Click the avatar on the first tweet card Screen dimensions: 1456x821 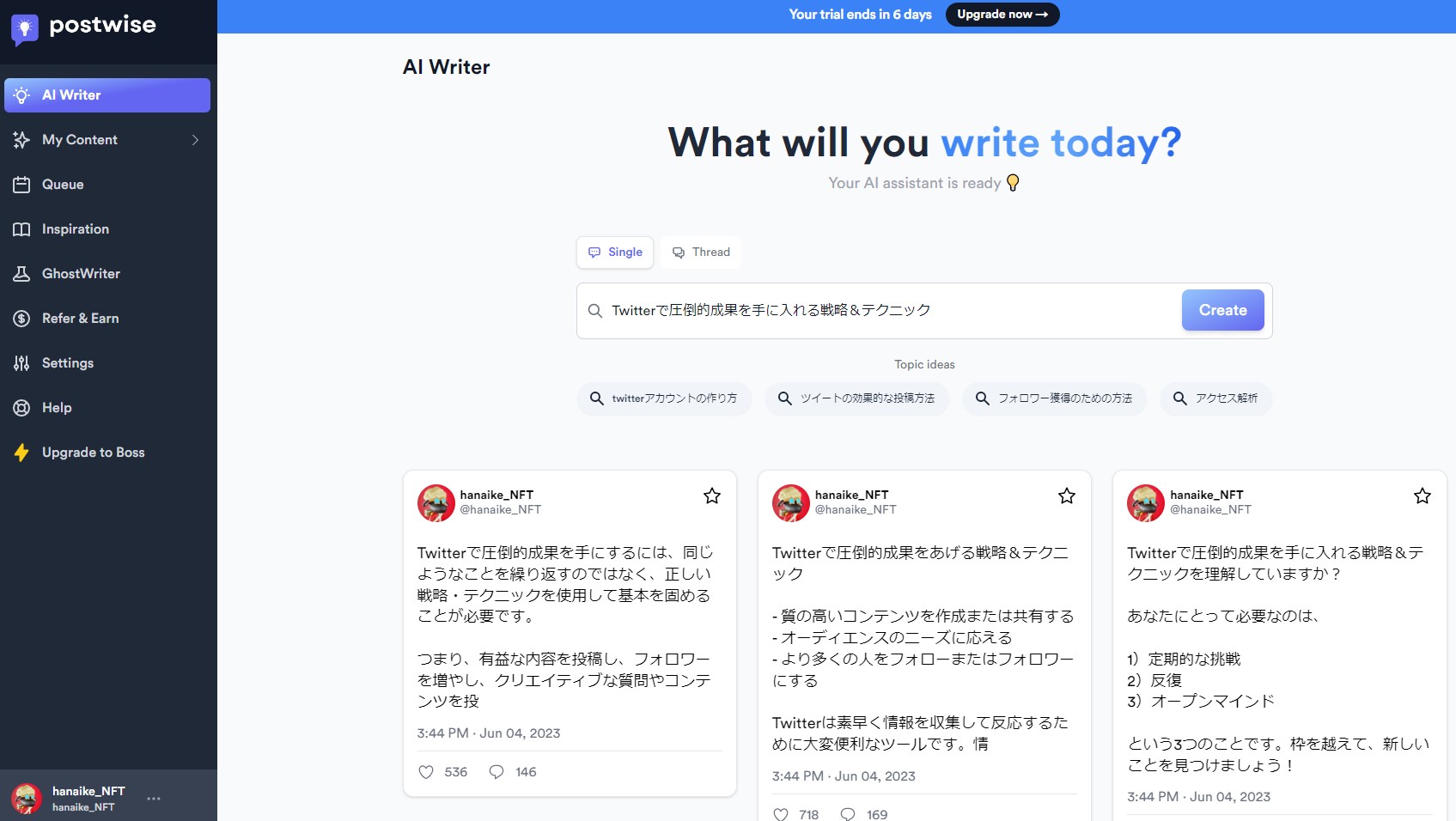pyautogui.click(x=436, y=503)
